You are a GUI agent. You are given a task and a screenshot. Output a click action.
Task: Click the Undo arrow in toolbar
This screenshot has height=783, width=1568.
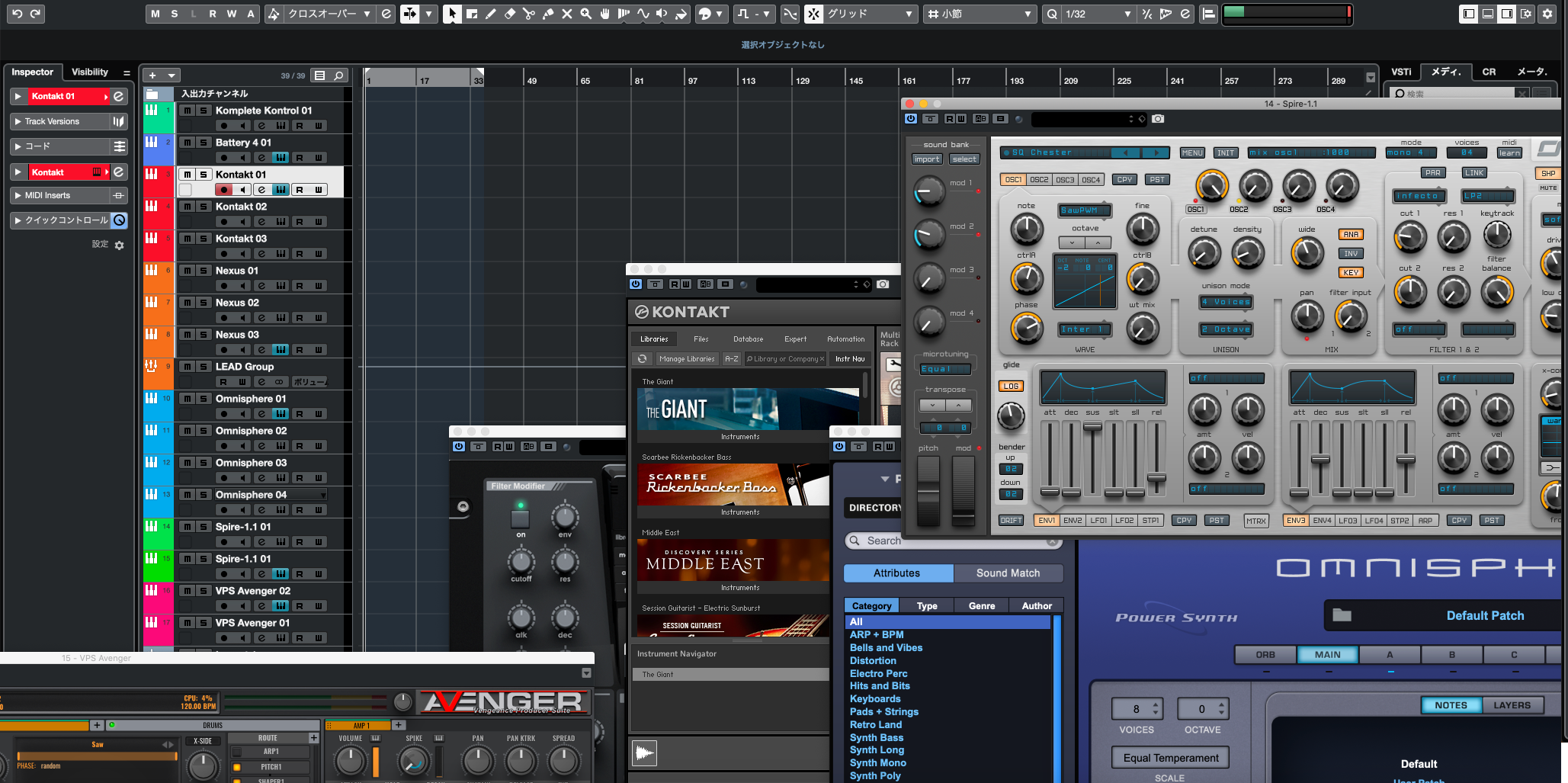17,14
